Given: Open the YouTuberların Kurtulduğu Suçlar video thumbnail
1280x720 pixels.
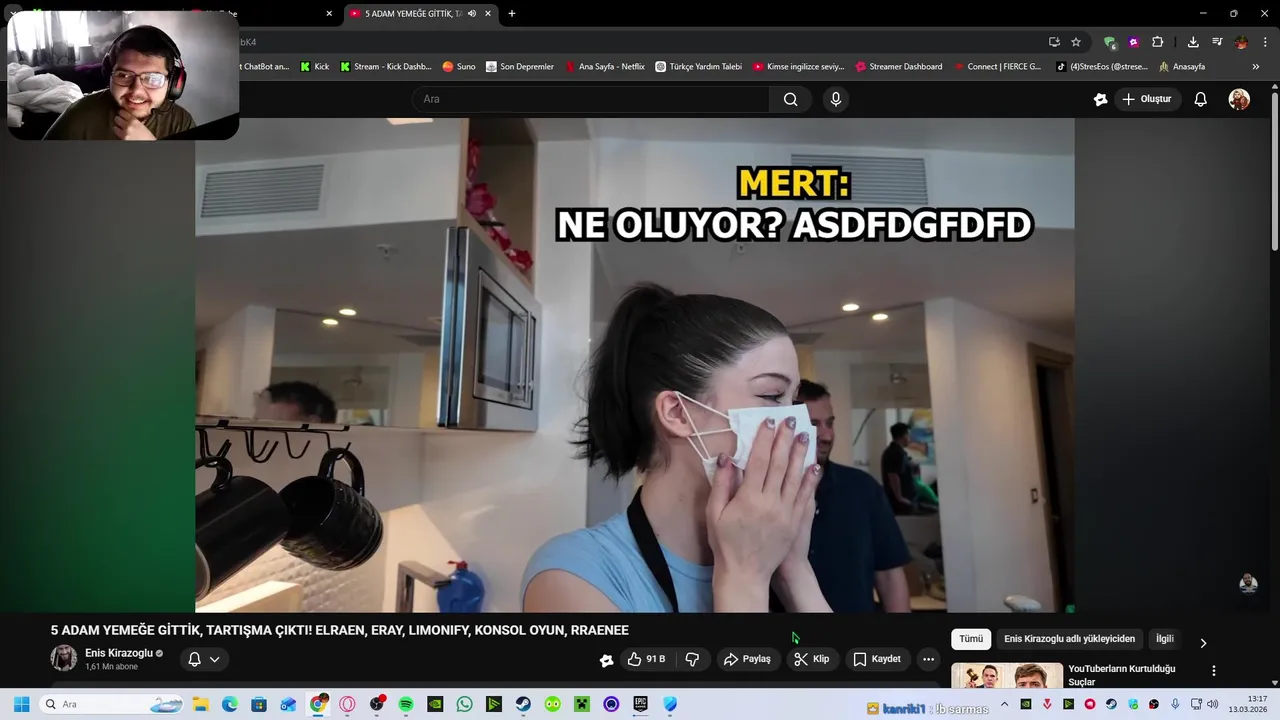Looking at the screenshot, I should 1007,675.
